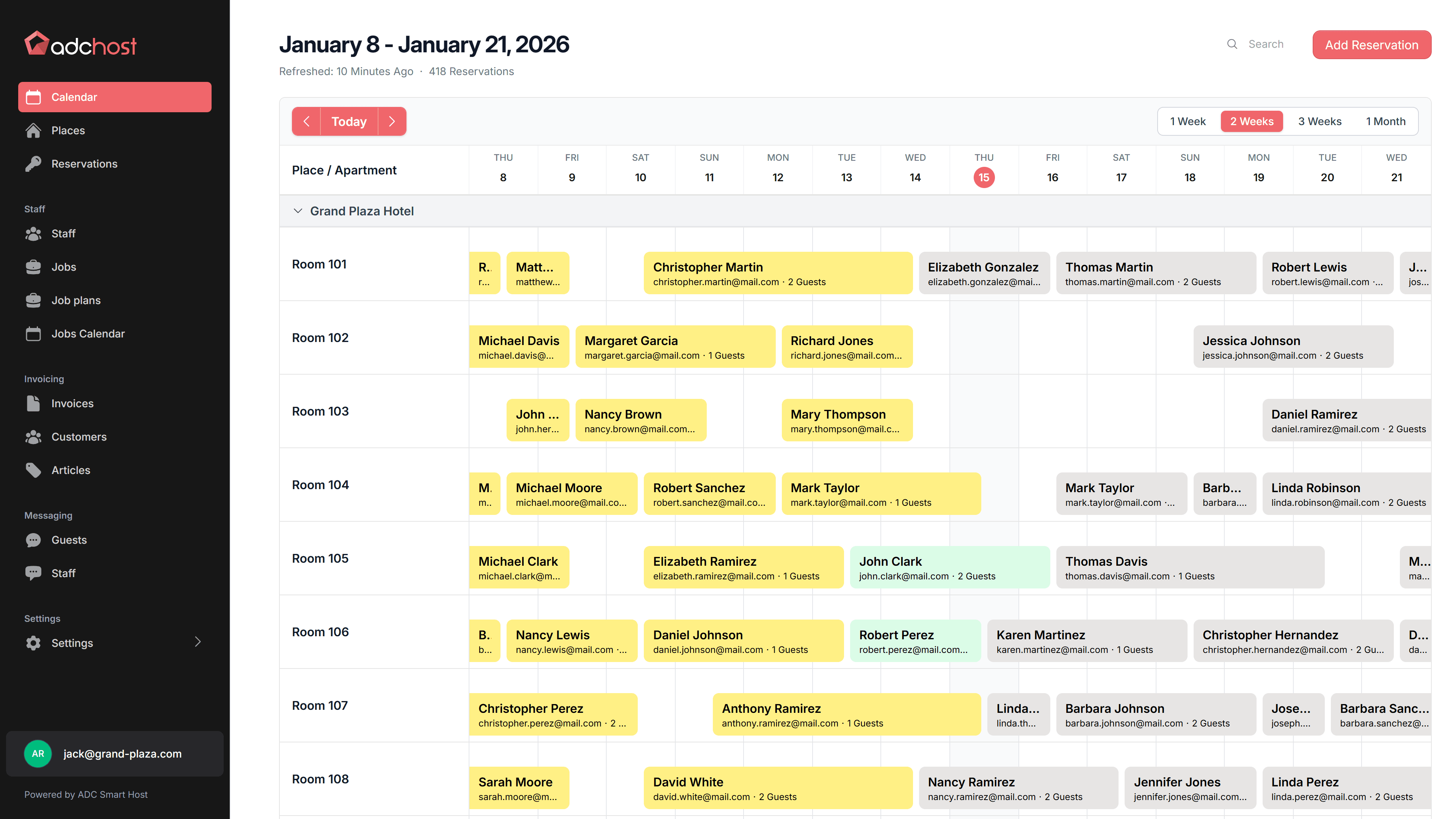
Task: Switch to the 1 Month view
Action: (x=1385, y=121)
